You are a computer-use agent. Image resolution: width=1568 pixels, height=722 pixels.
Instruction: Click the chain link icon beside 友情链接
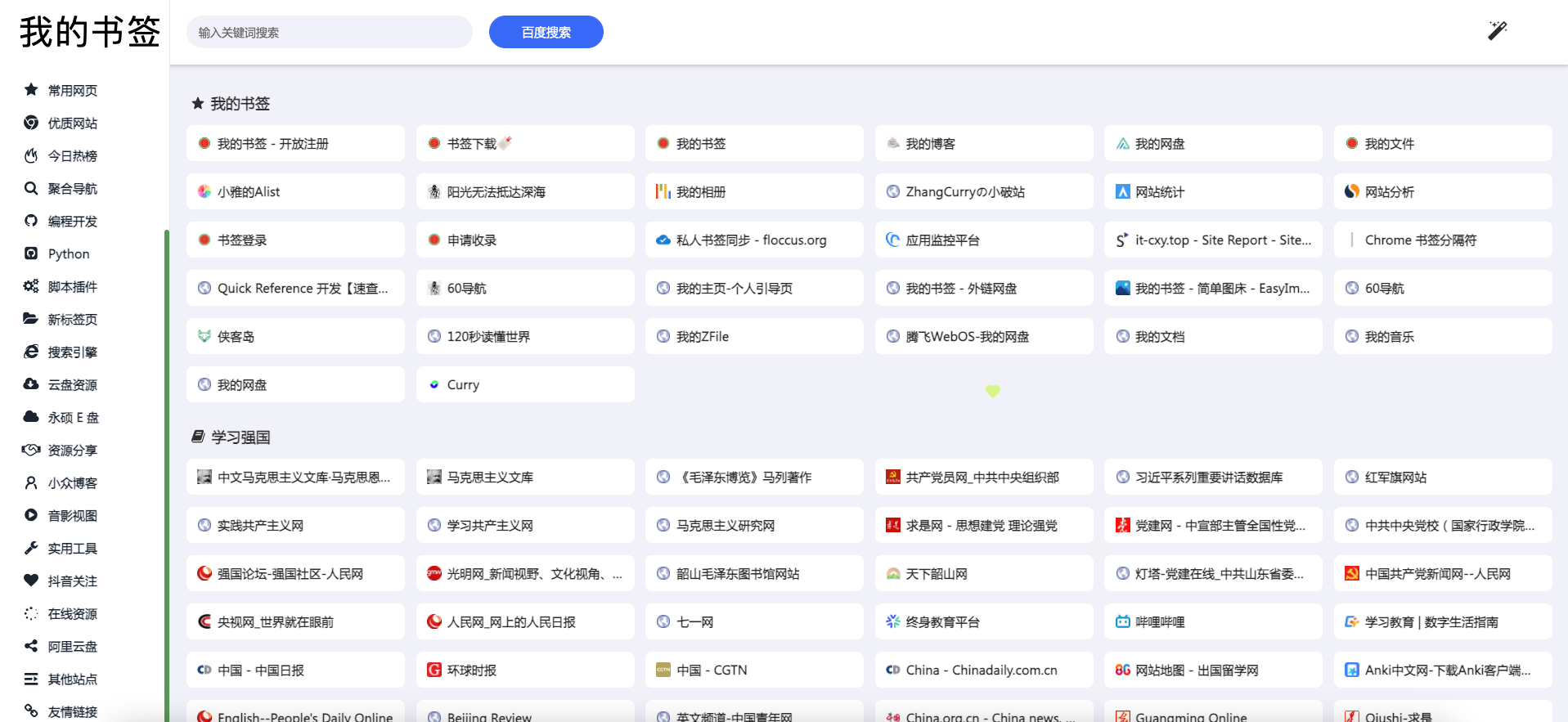pos(31,711)
